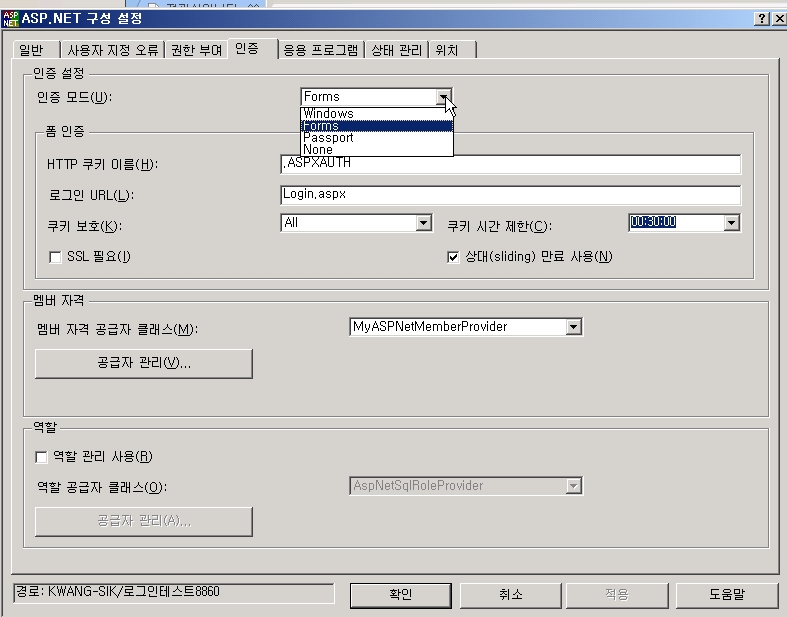Choose Forms in the authentication list
787x617 pixels.
376,126
